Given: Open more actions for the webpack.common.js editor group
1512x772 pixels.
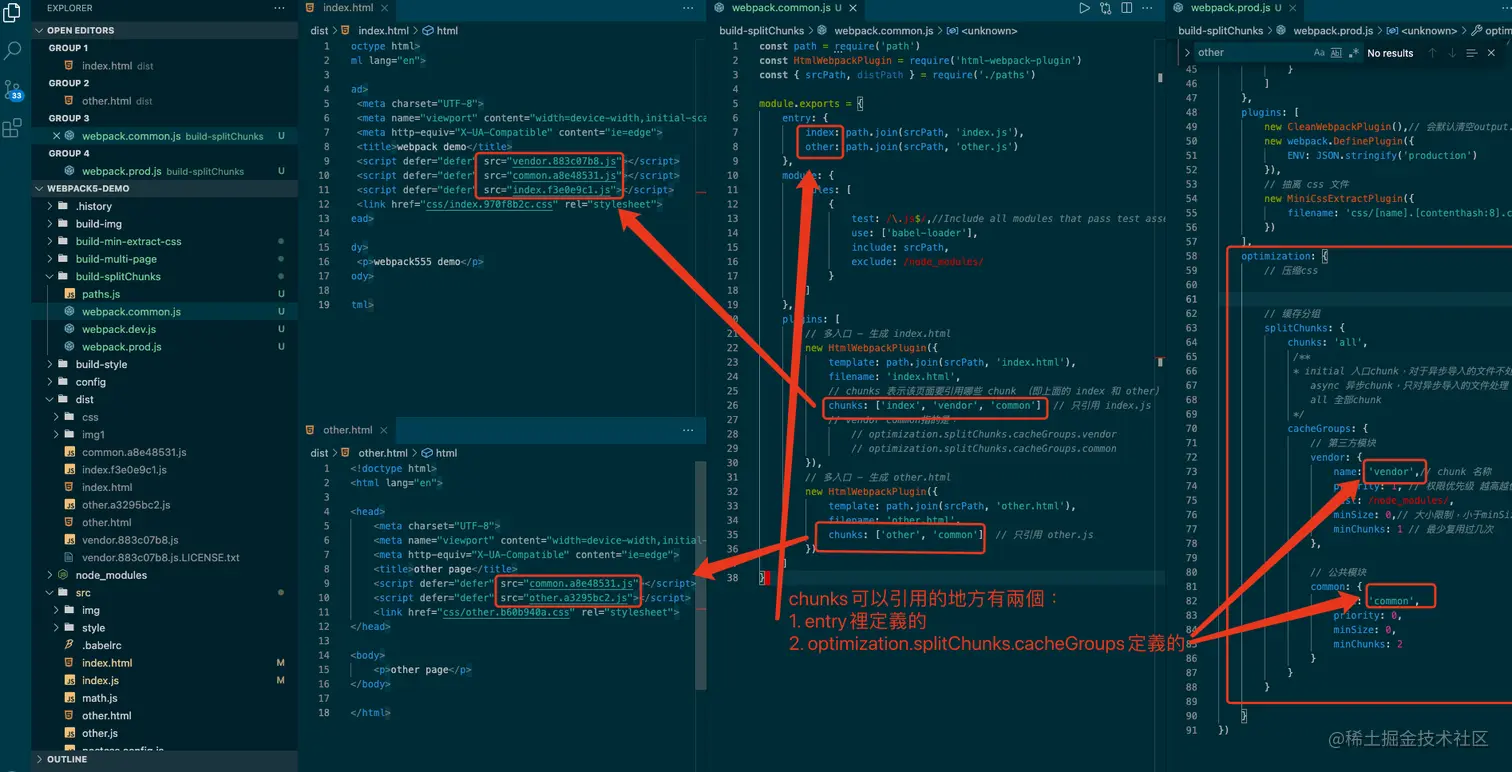Looking at the screenshot, I should [x=1148, y=8].
